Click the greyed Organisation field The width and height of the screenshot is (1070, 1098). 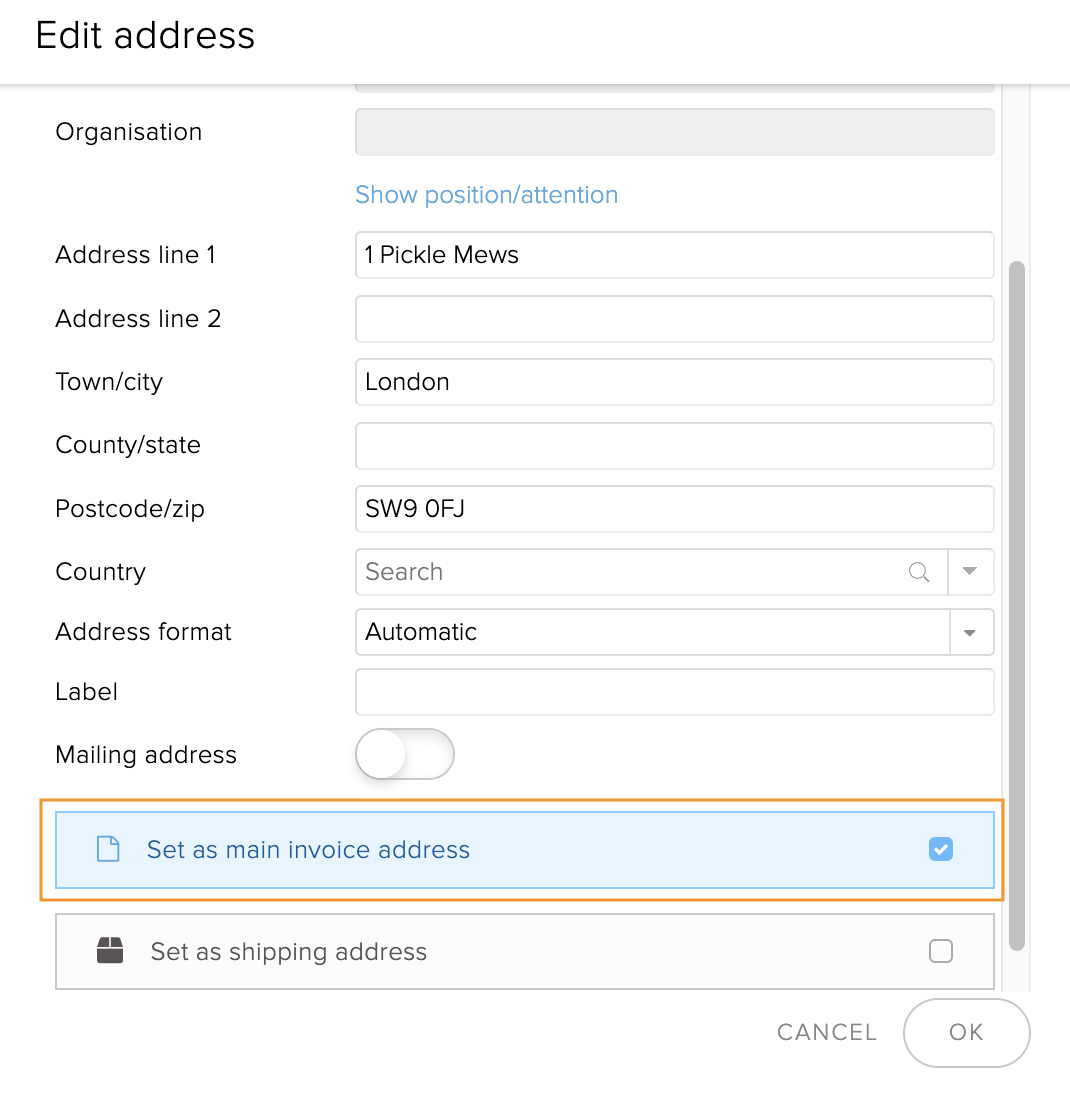(x=674, y=132)
